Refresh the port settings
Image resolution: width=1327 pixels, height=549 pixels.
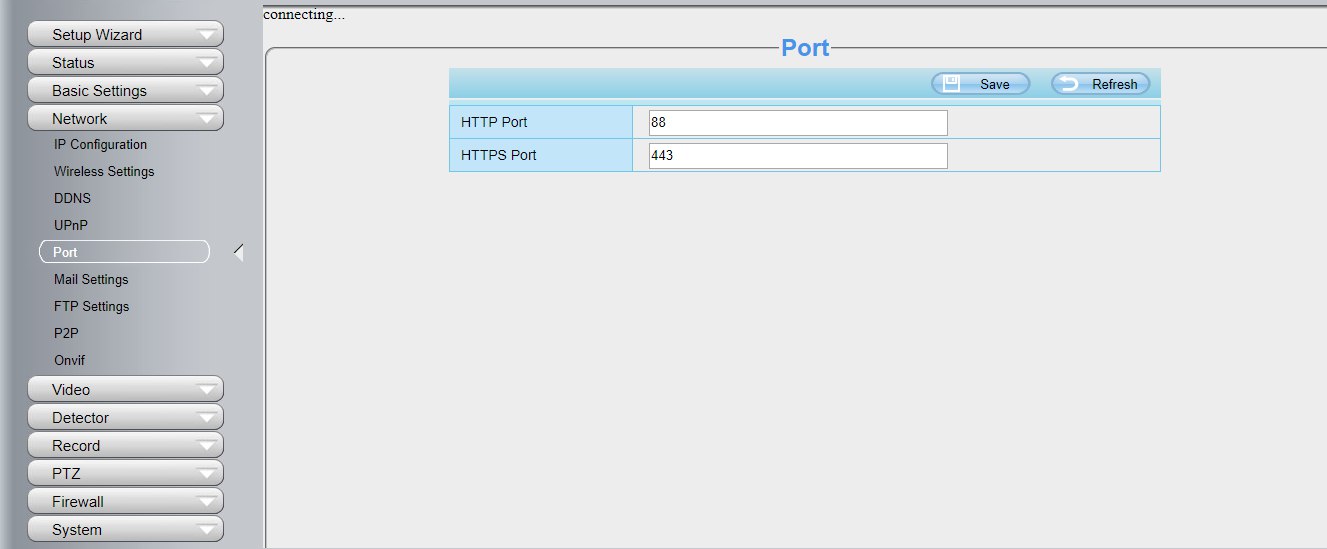tap(1100, 84)
